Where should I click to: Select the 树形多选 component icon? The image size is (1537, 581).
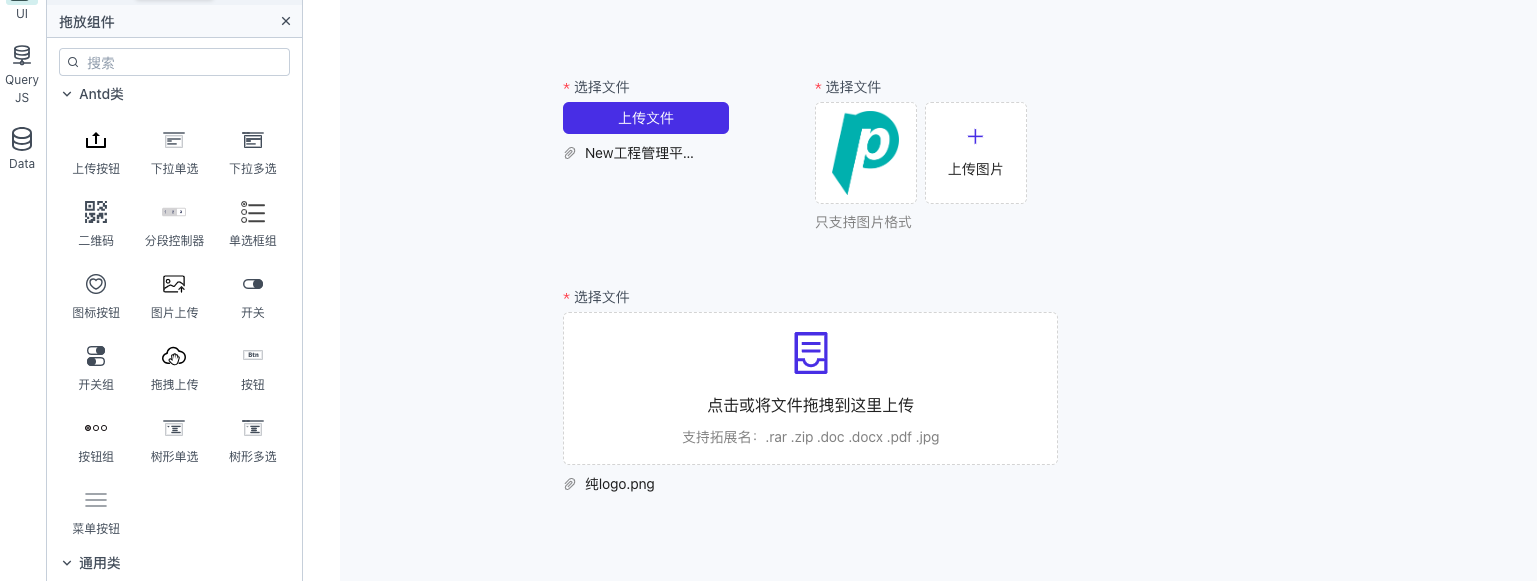(253, 428)
